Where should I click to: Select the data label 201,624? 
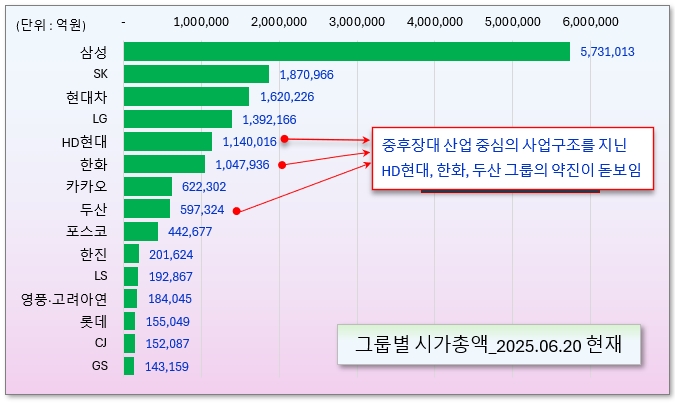(171, 255)
